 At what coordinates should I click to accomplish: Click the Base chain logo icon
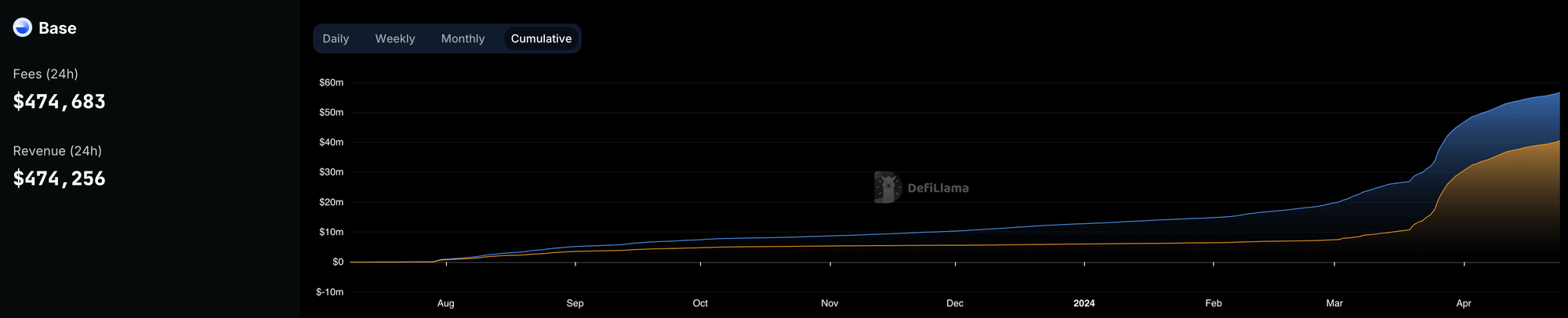click(23, 27)
